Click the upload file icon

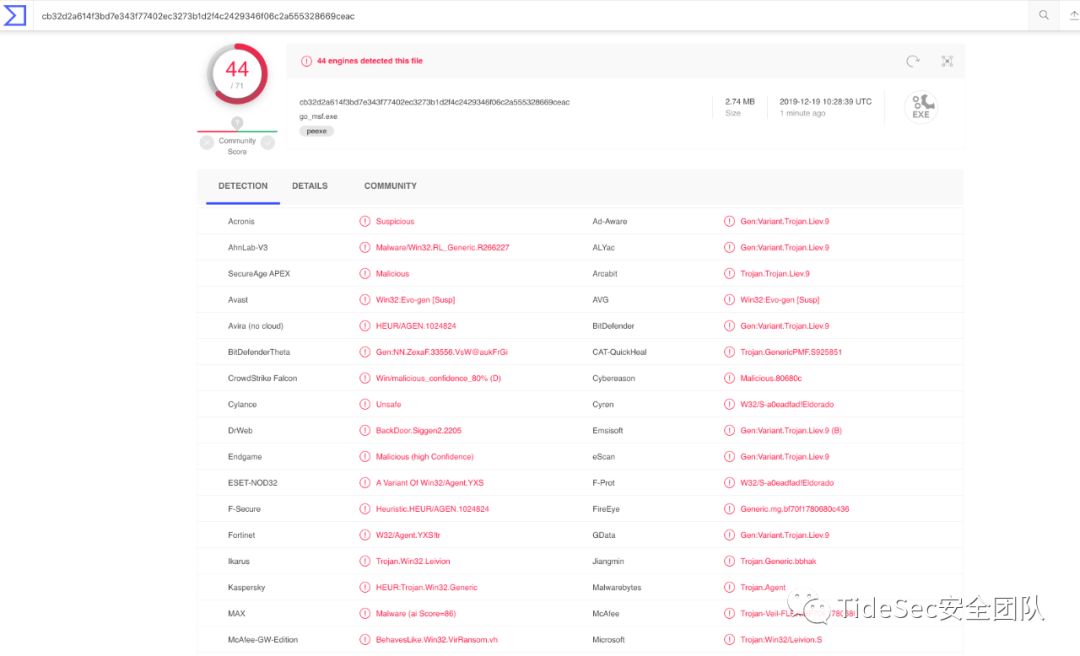point(1073,15)
